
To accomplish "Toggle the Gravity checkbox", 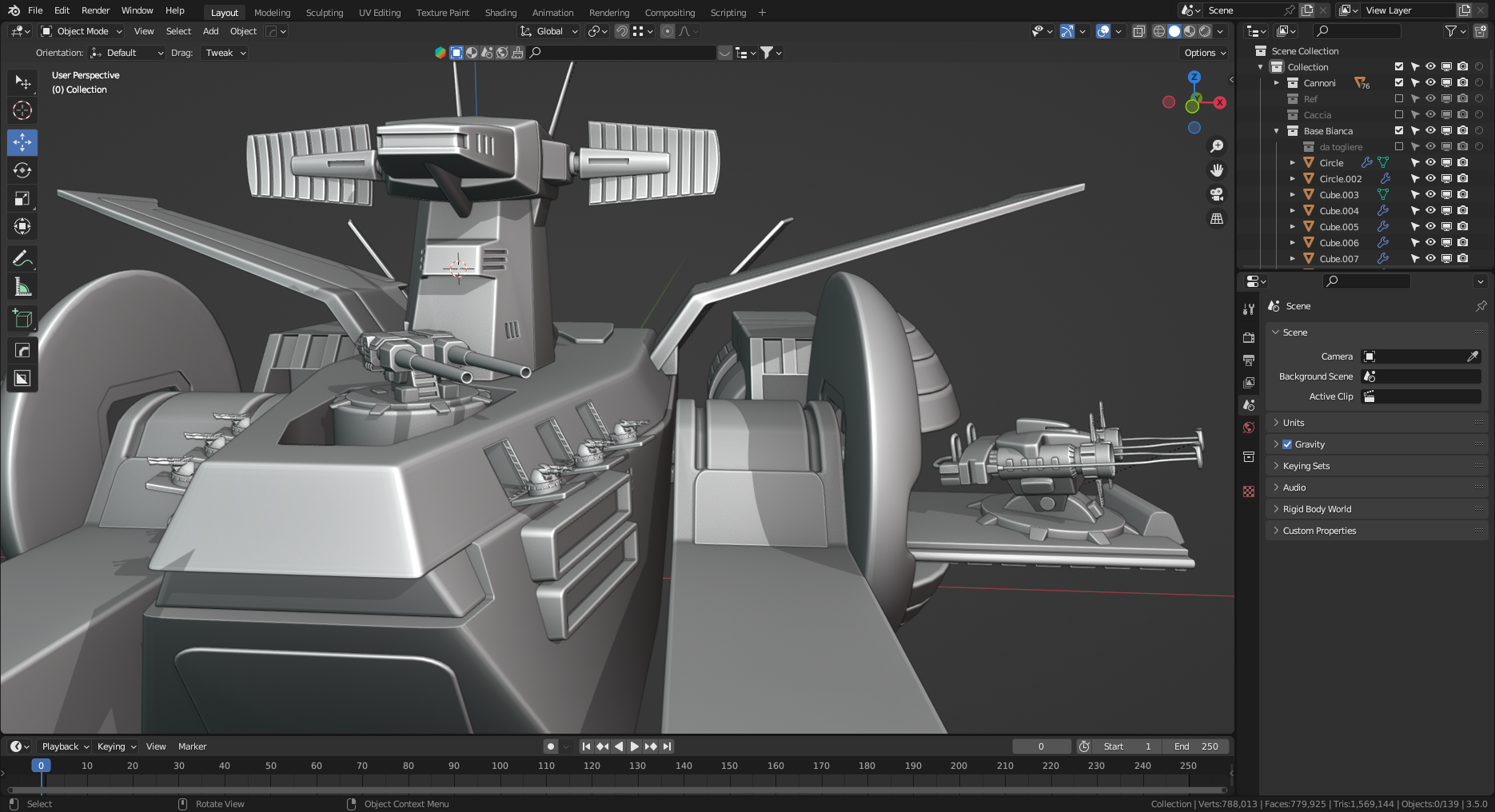I will click(x=1287, y=444).
